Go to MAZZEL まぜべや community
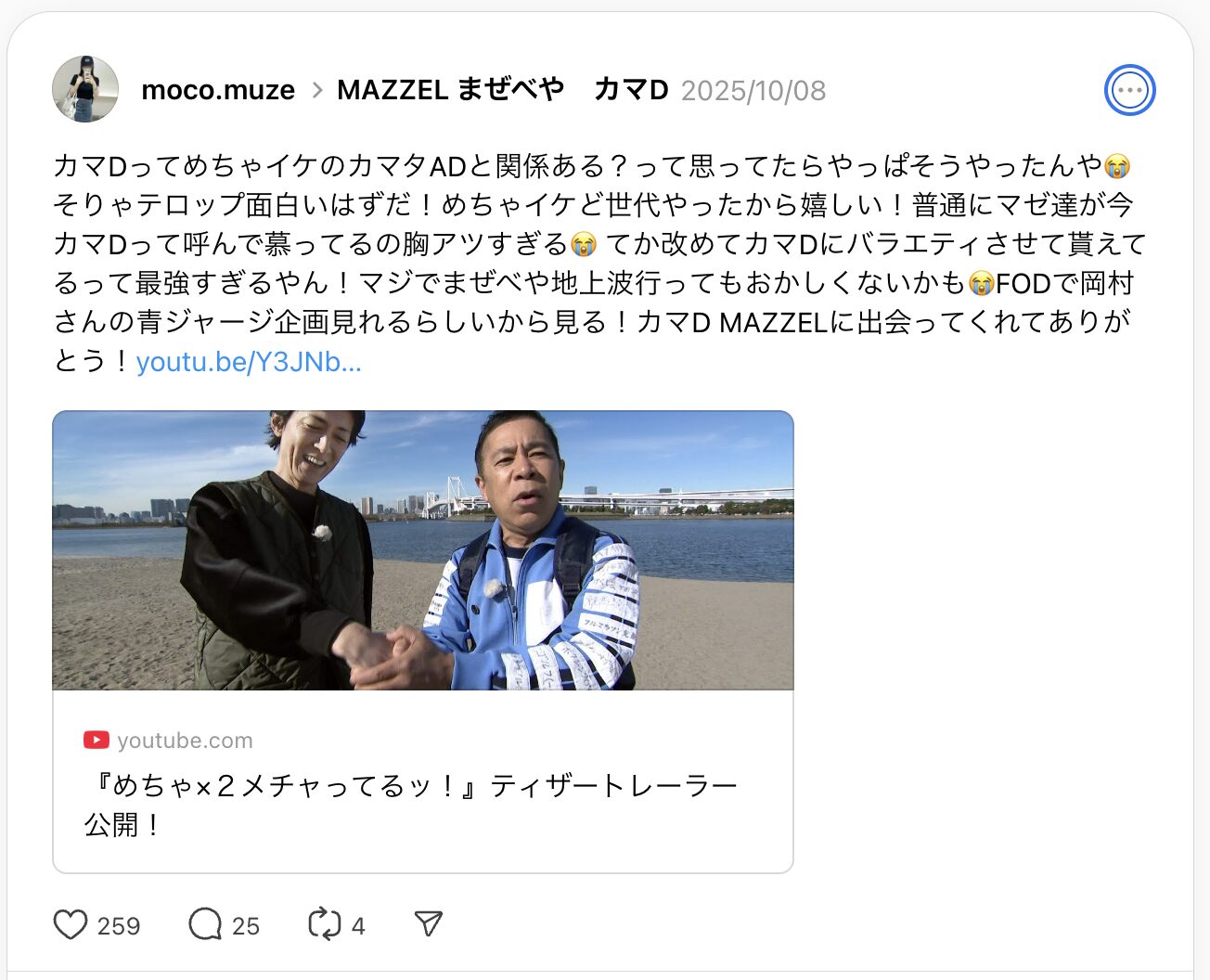This screenshot has height=980, width=1210. [451, 90]
